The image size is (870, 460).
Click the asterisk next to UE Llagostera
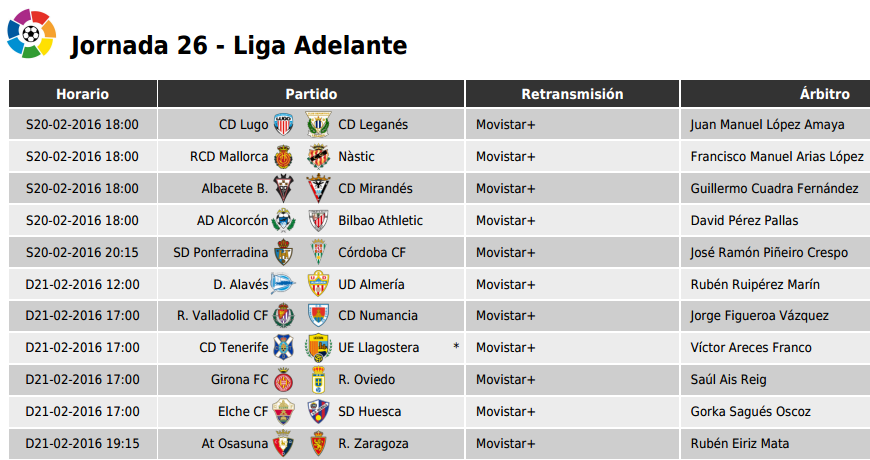(456, 346)
